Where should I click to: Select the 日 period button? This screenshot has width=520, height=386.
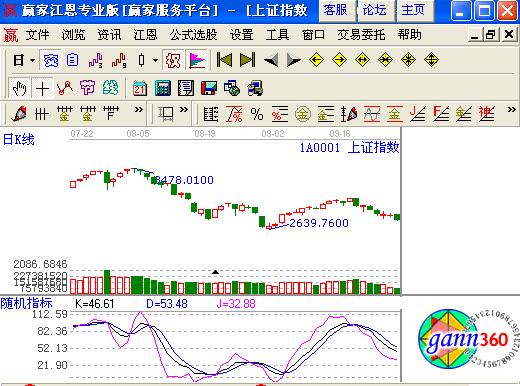18,60
